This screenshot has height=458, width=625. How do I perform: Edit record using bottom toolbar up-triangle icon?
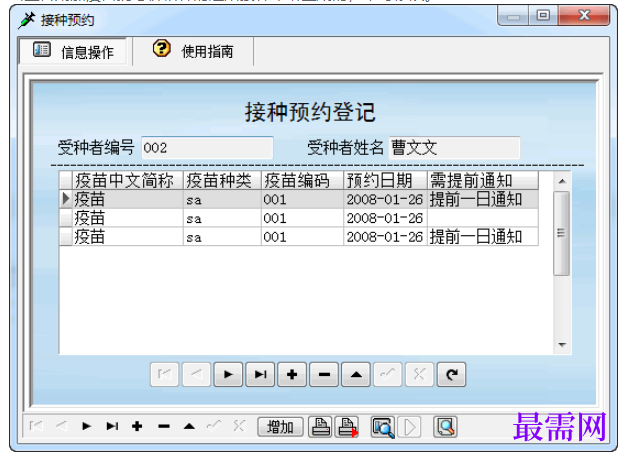(x=189, y=427)
